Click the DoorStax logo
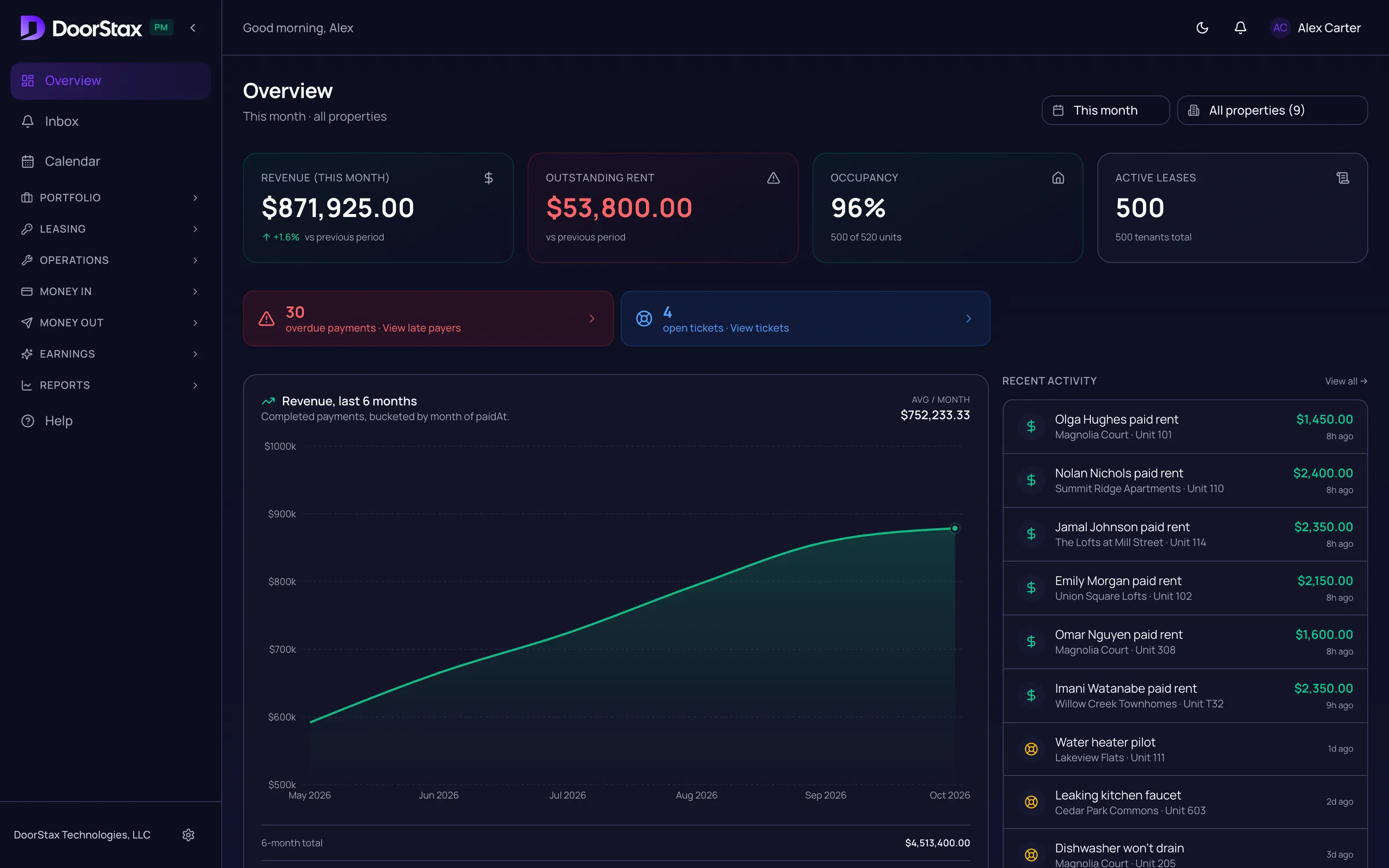 tap(81, 28)
